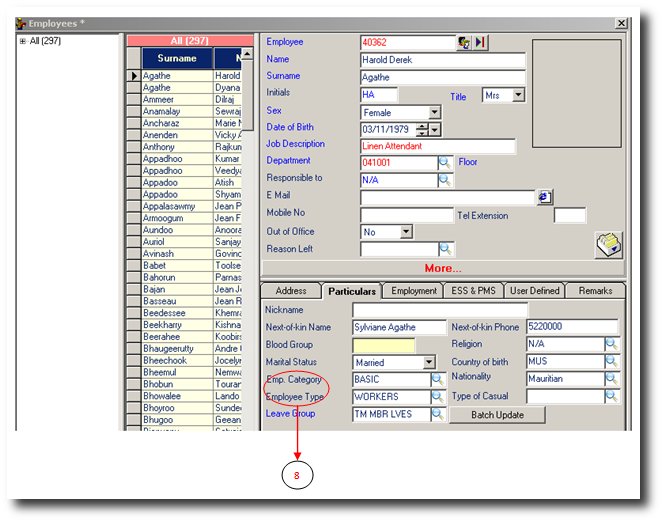The image size is (663, 522).
Task: Select the Particulars tab
Action: (352, 291)
